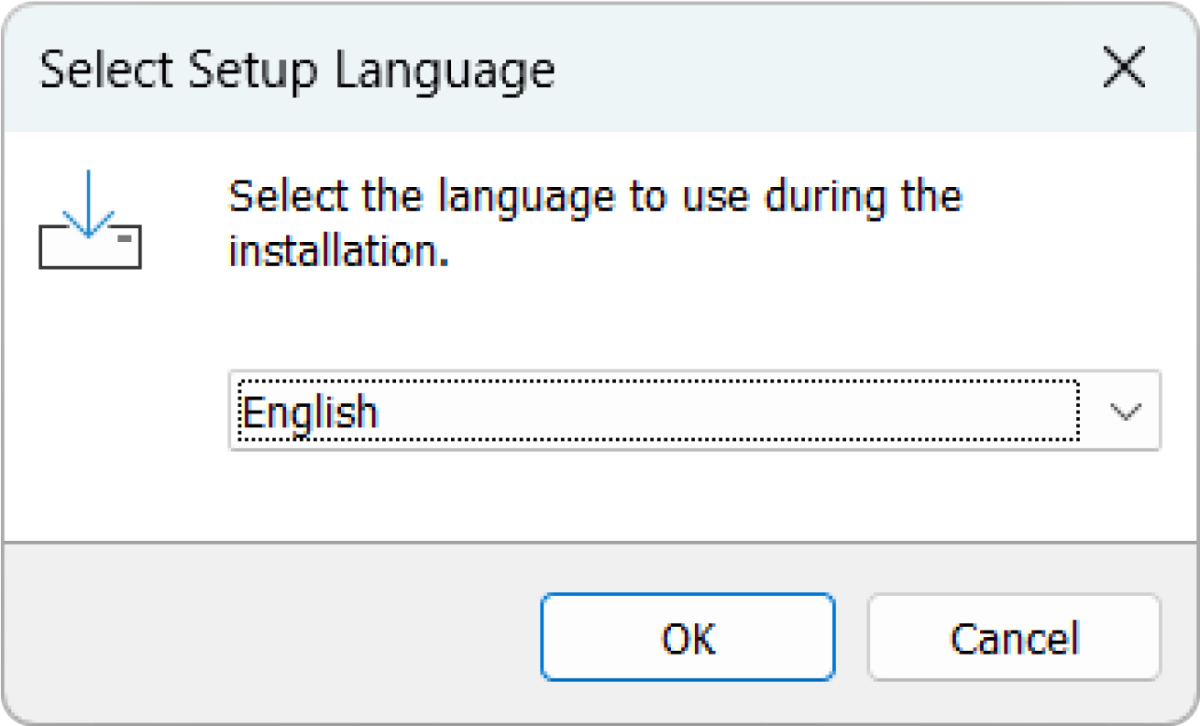This screenshot has height=726, width=1200.
Task: Expand the list of available setup languages
Action: pyautogui.click(x=1128, y=410)
